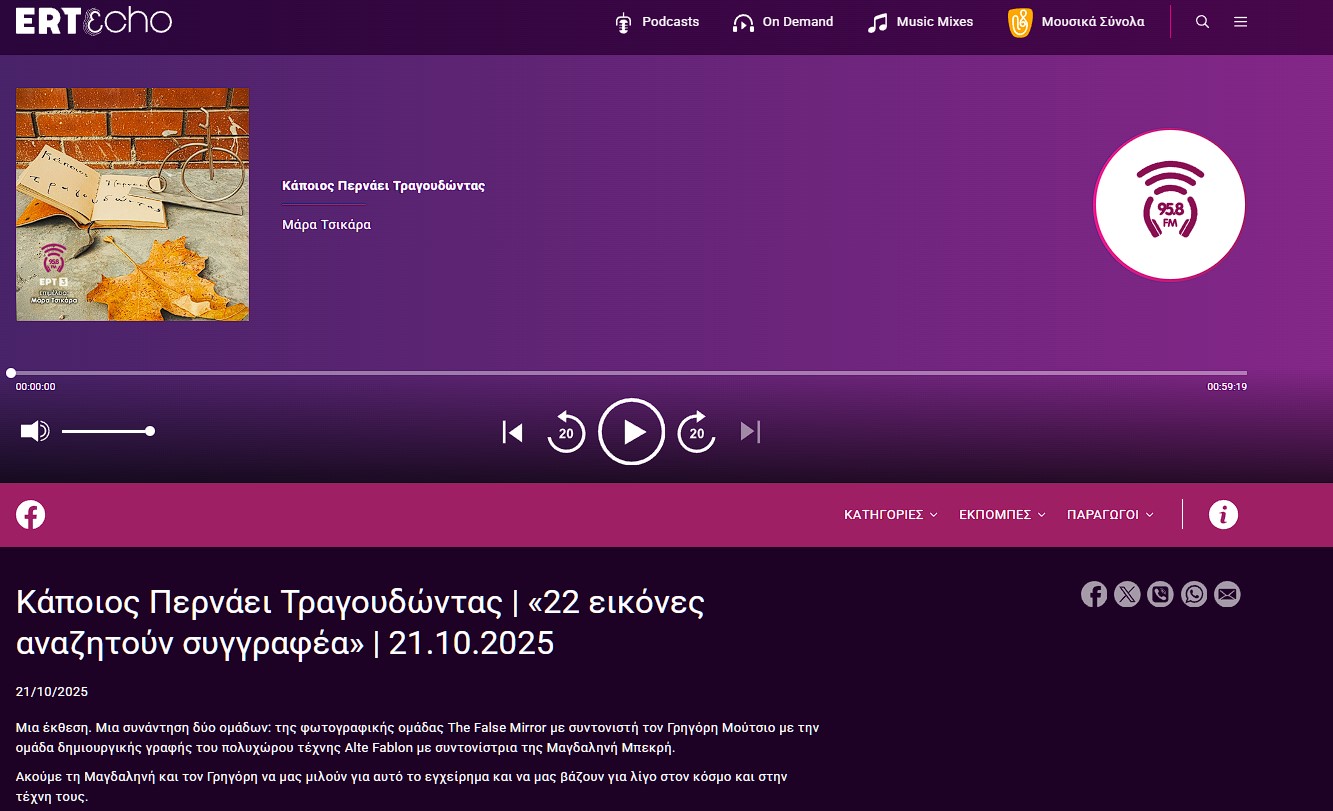Share episode via WhatsApp

(x=1194, y=595)
